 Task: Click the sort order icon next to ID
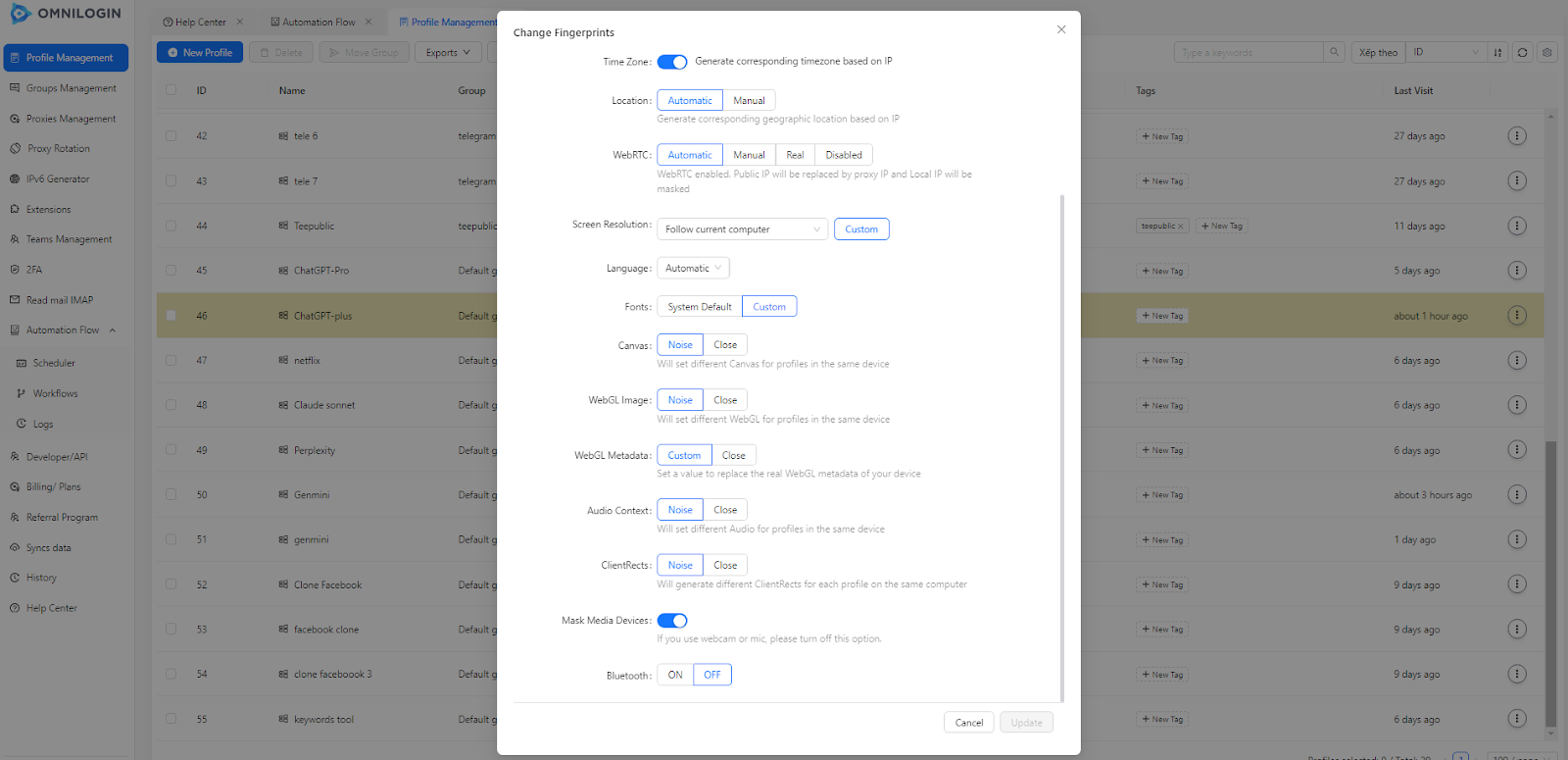(x=1497, y=53)
